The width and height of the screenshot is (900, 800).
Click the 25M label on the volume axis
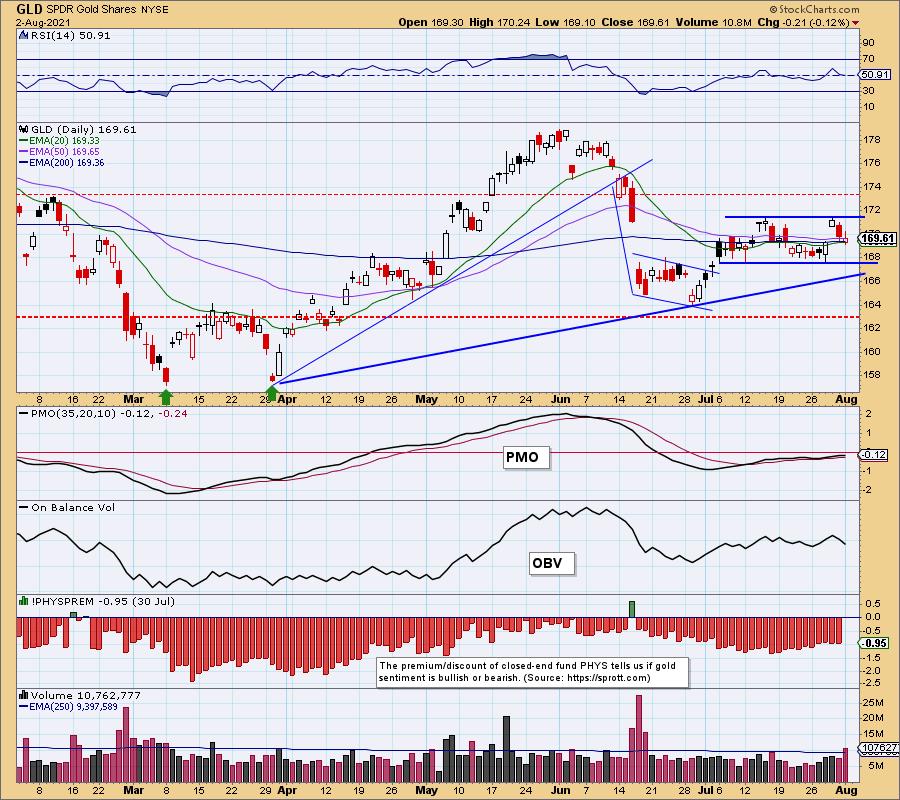coord(872,702)
